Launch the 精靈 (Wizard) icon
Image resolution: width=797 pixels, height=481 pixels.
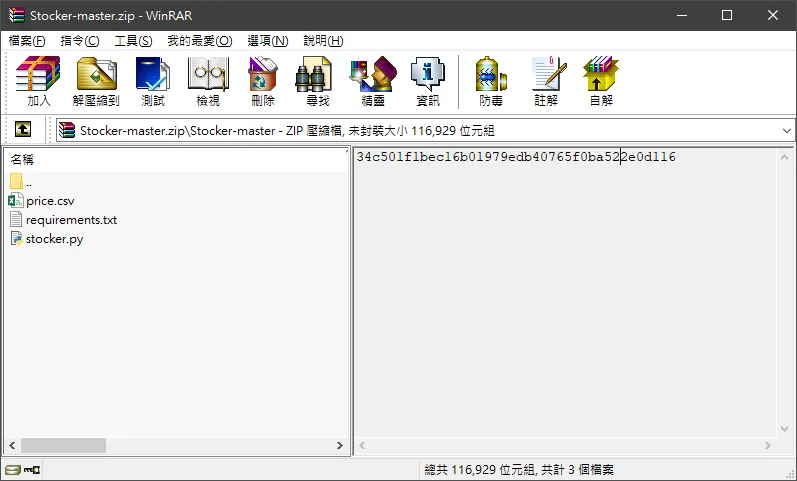373,81
